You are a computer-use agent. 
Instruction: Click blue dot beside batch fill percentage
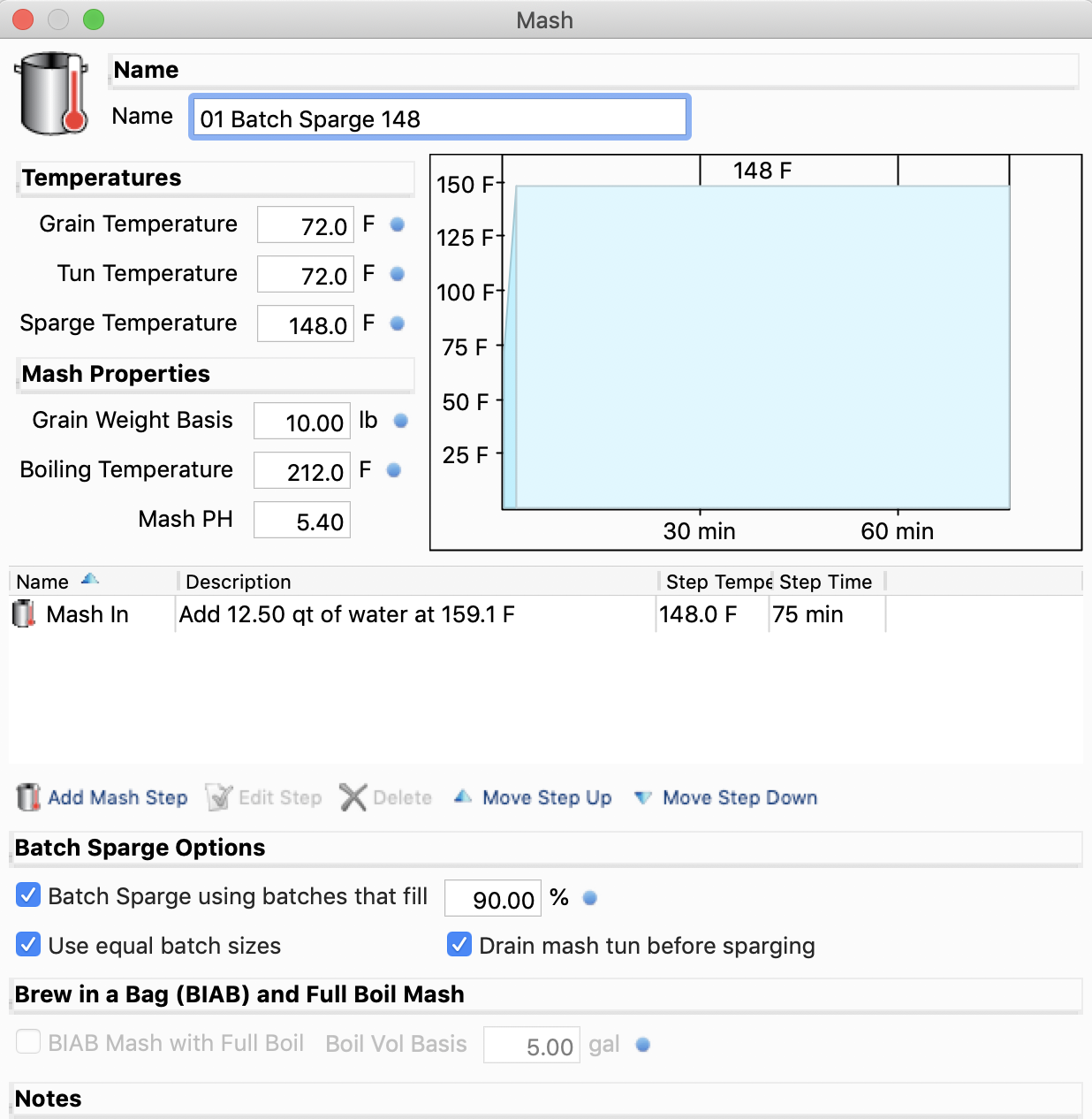pyautogui.click(x=590, y=898)
